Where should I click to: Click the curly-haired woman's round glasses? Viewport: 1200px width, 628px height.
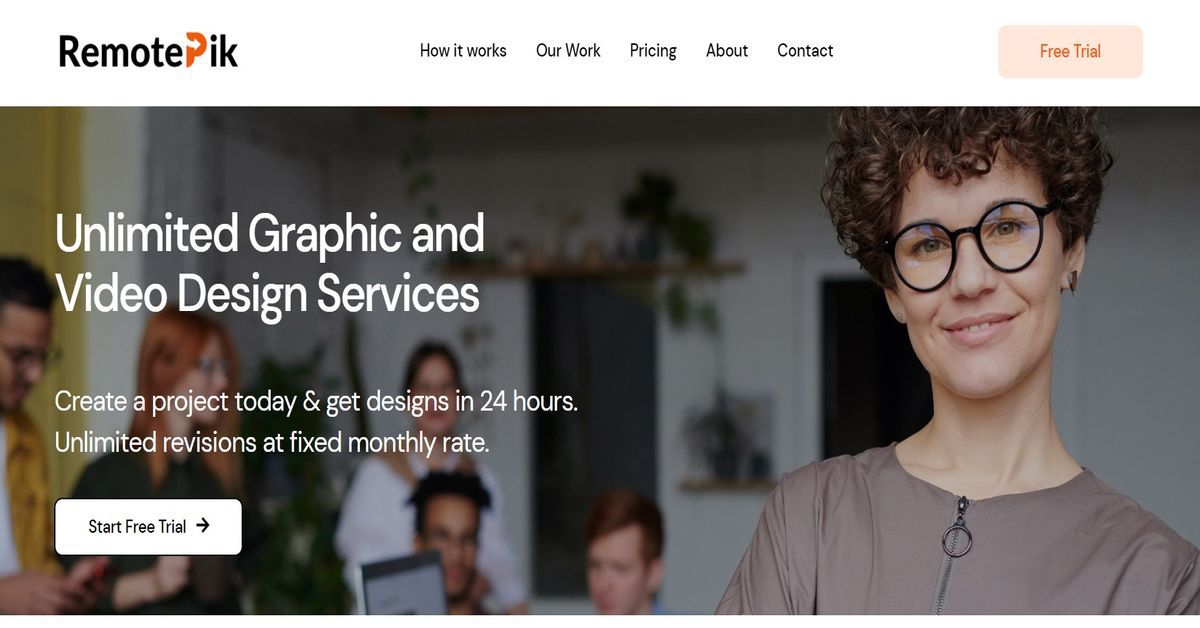point(972,243)
